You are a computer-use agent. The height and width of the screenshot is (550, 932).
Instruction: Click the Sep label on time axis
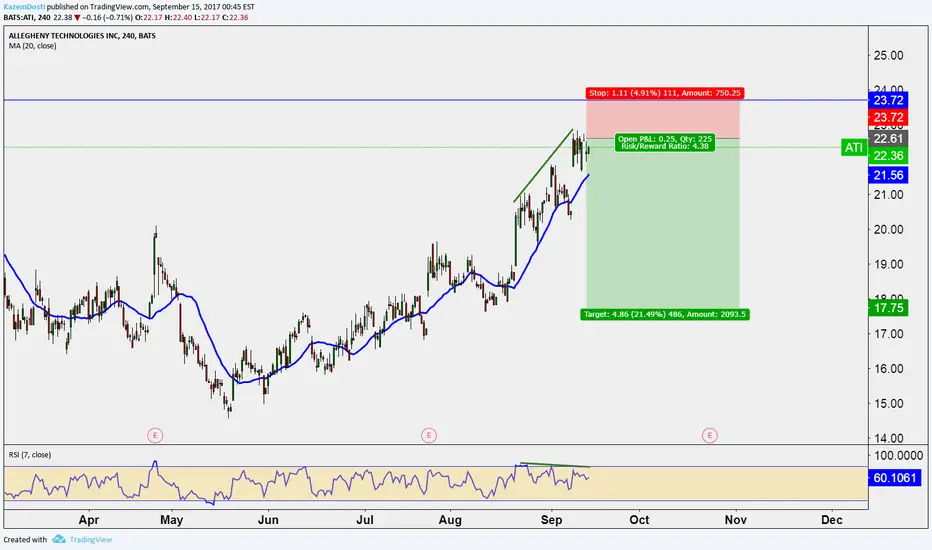[551, 520]
